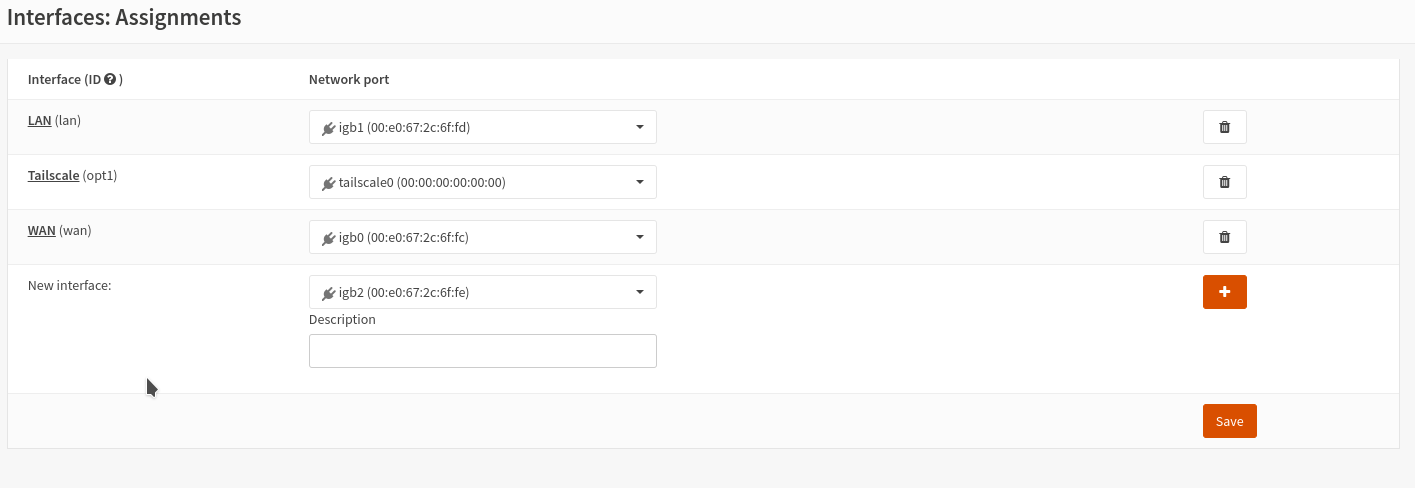
Task: Click the Interface ID help question icon
Action: (x=110, y=79)
